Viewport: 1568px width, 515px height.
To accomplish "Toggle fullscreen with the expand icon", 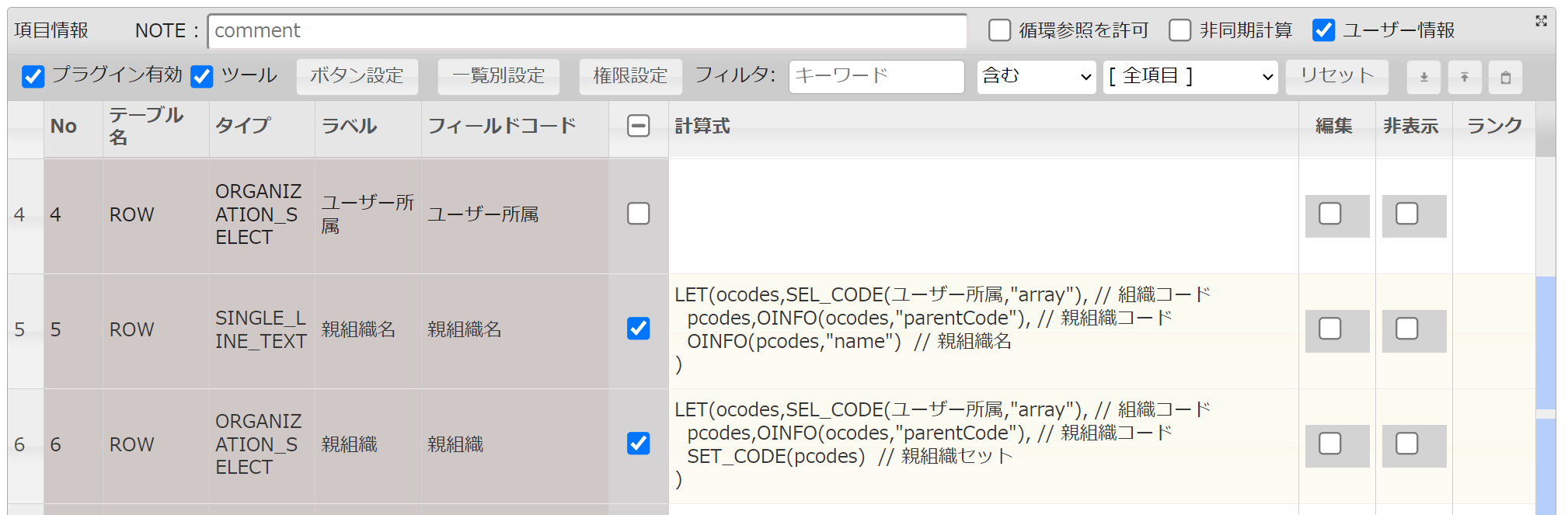I will click(1542, 21).
